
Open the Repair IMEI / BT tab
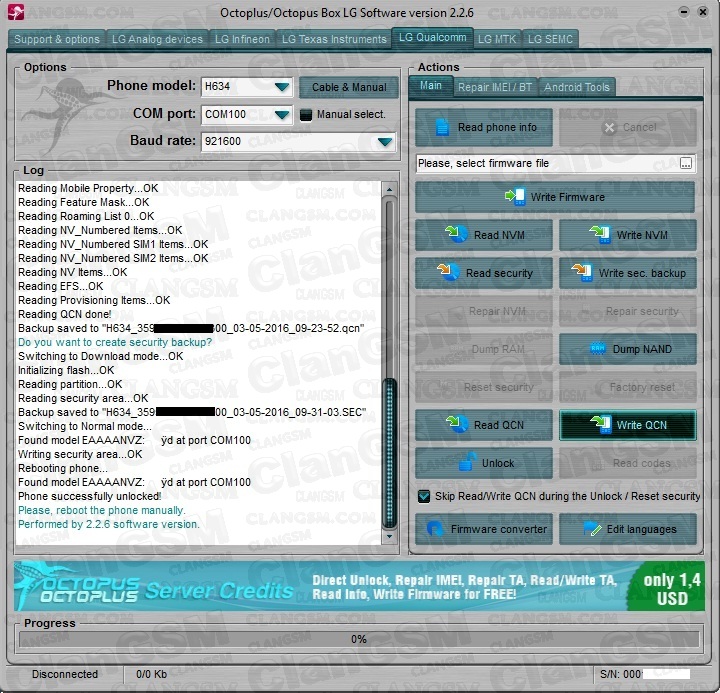coord(495,87)
